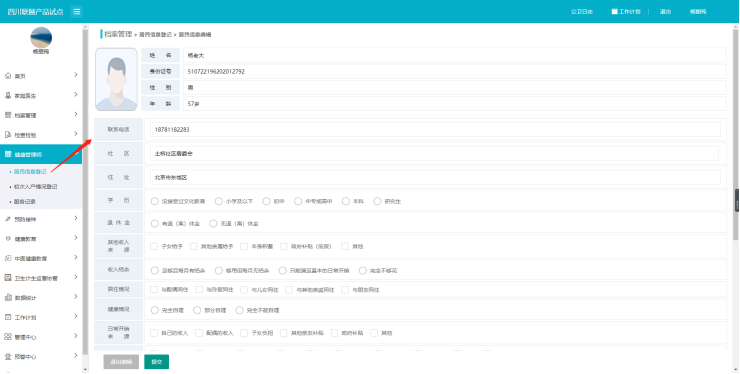This screenshot has width=740, height=374.
Task: Select 足够每月有结余 radio
Action: (154, 271)
